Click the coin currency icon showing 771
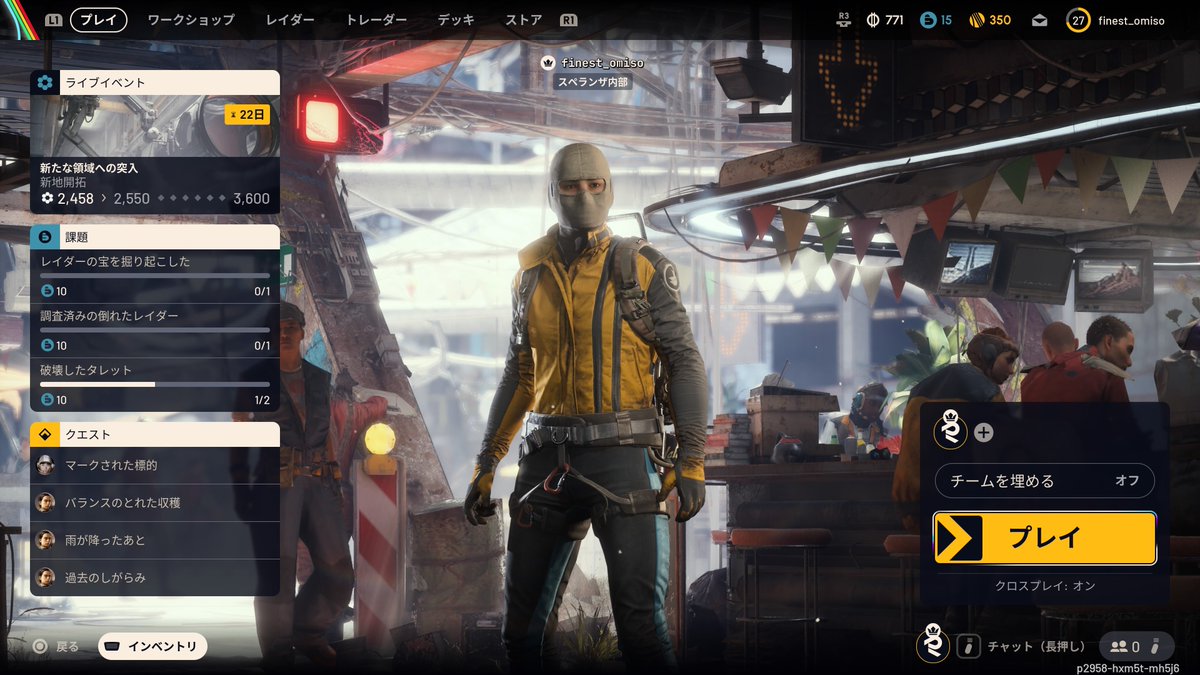Viewport: 1200px width, 675px height. tap(872, 20)
